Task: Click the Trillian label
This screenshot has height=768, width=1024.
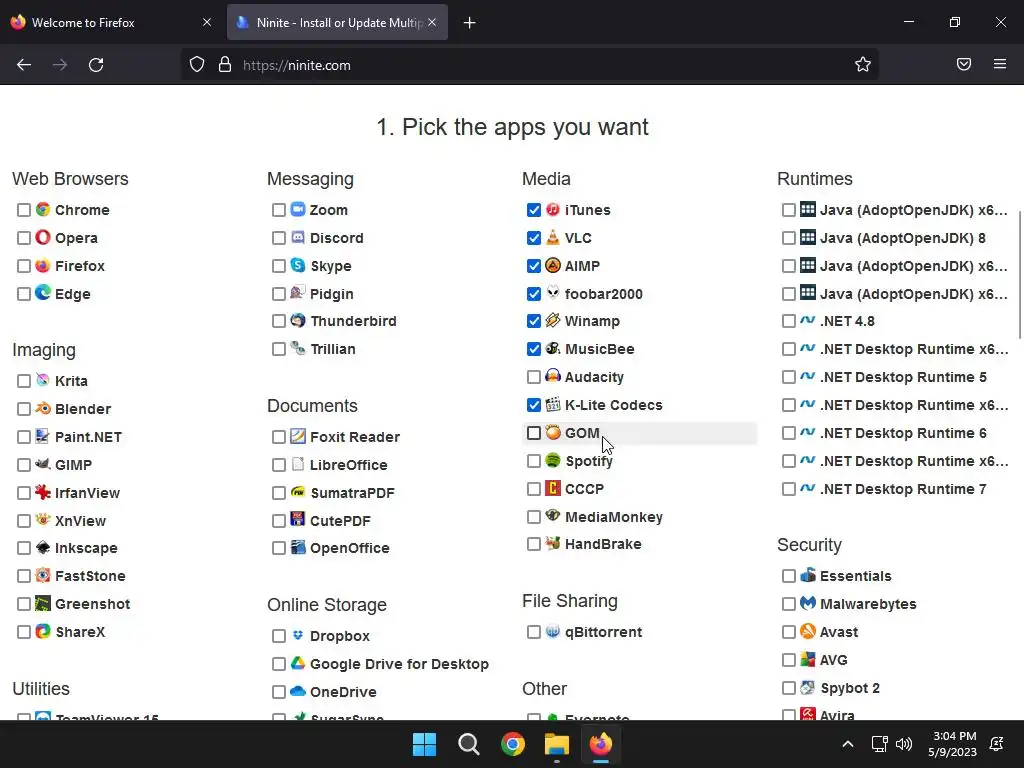Action: 333,349
